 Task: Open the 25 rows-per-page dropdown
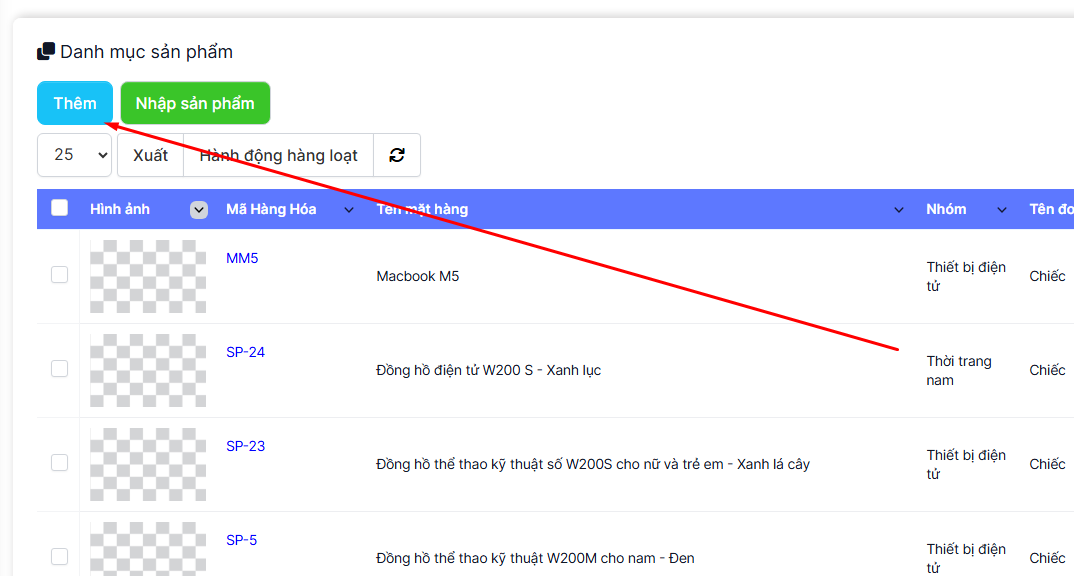pos(74,155)
